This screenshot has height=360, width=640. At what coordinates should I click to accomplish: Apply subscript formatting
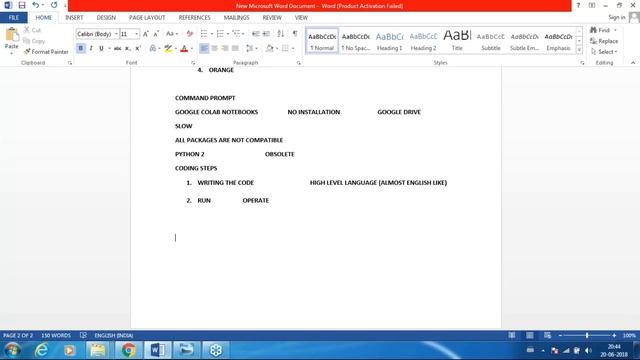click(x=128, y=49)
